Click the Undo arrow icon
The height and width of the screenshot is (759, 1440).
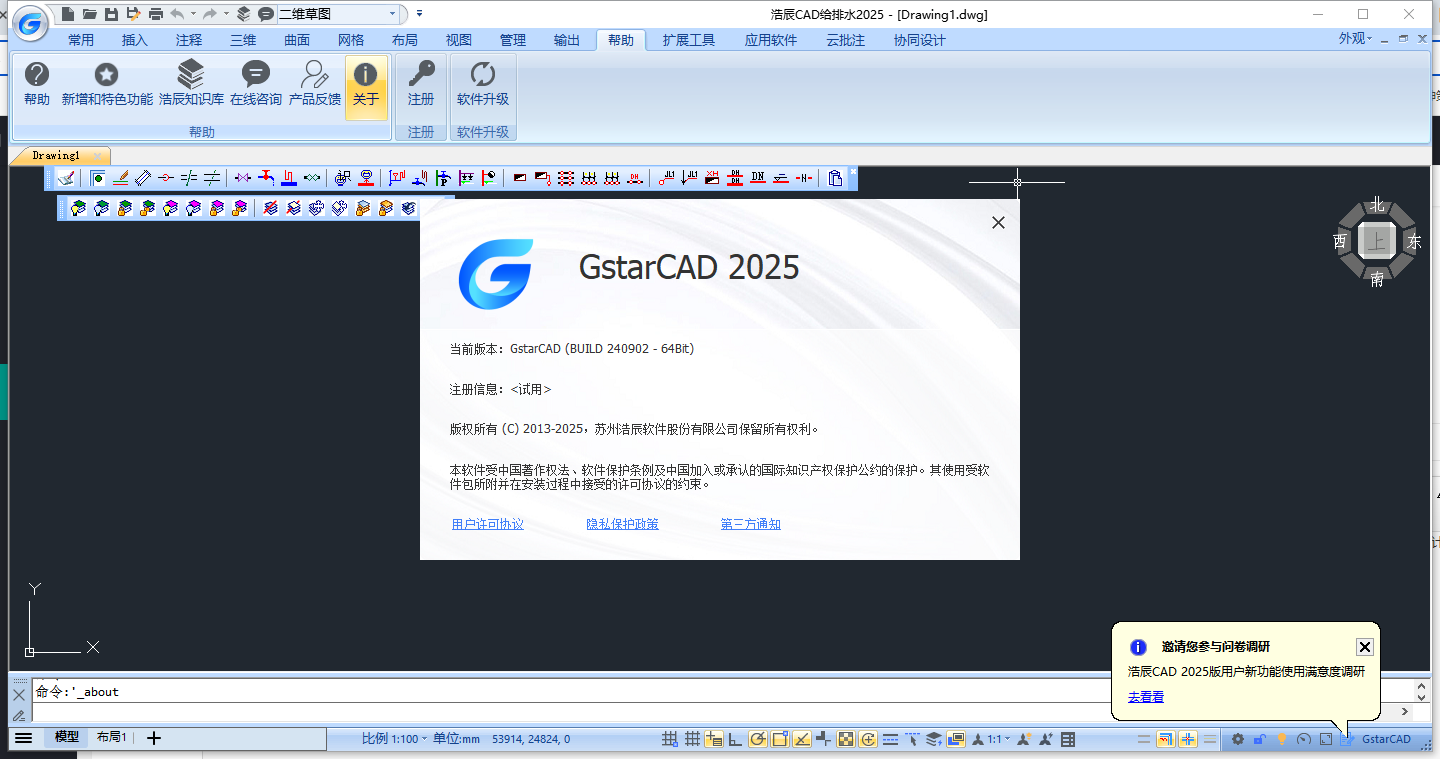[x=177, y=14]
